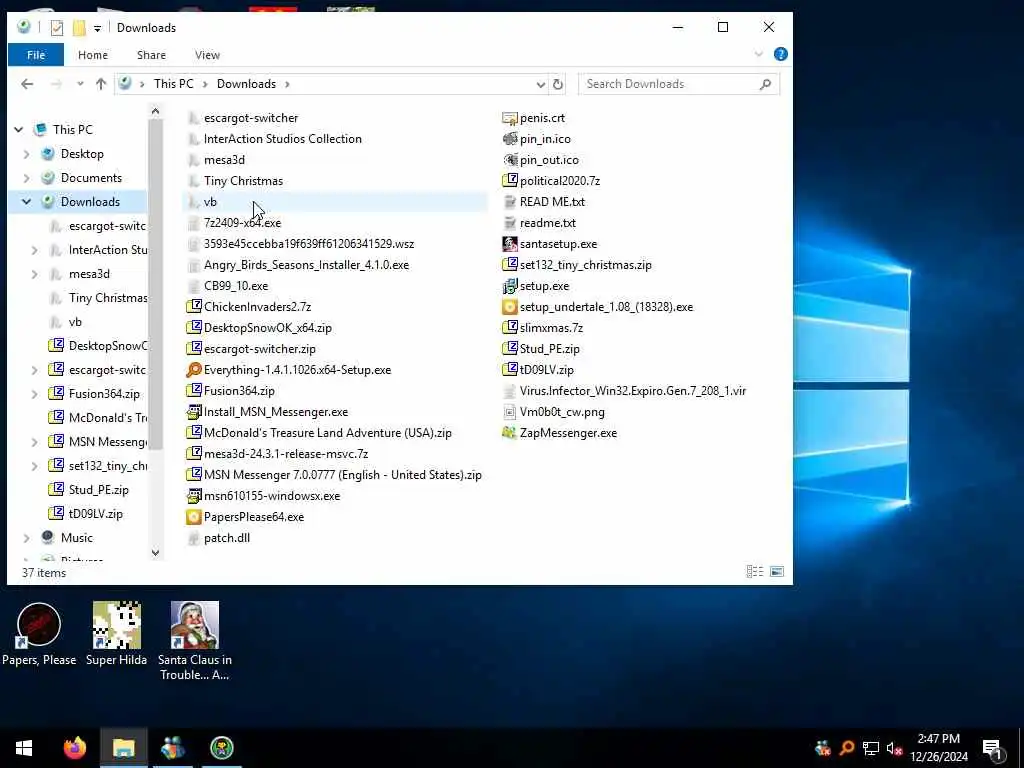Image resolution: width=1024 pixels, height=768 pixels.
Task: Open the recent locations dropdown arrow
Action: tap(80, 84)
